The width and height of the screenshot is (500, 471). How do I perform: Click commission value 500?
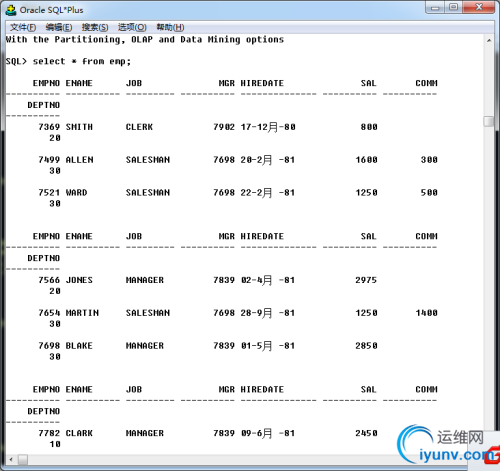coord(429,193)
